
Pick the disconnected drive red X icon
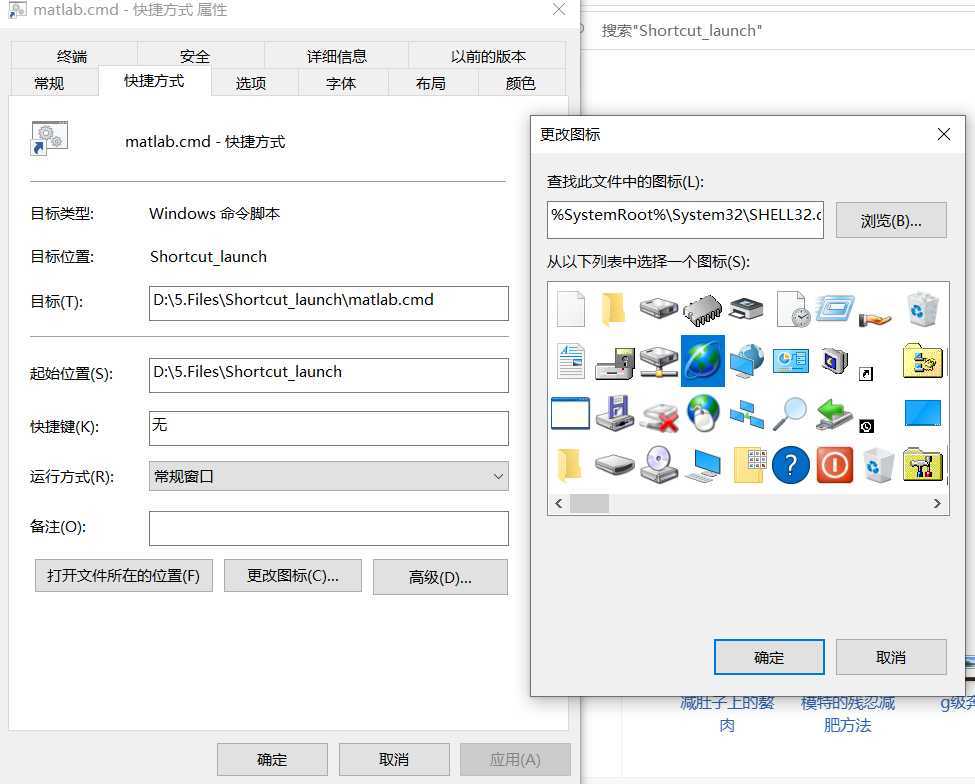tap(660, 417)
